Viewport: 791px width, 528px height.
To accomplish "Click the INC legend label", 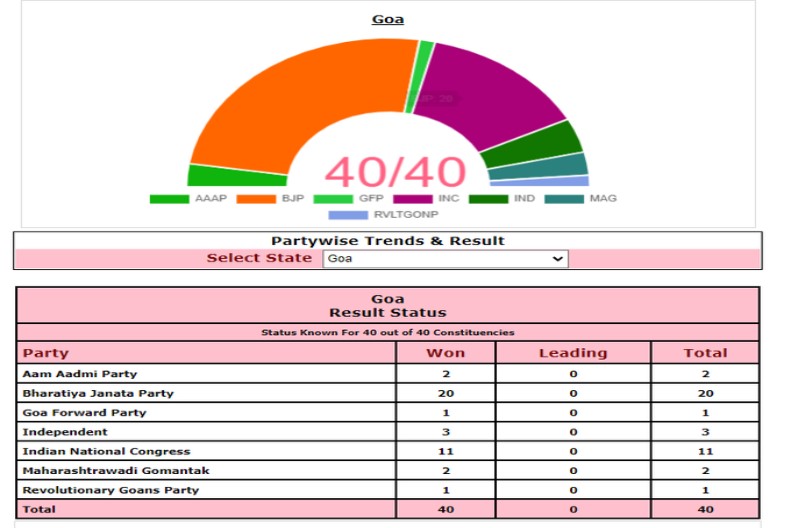I will click(449, 199).
